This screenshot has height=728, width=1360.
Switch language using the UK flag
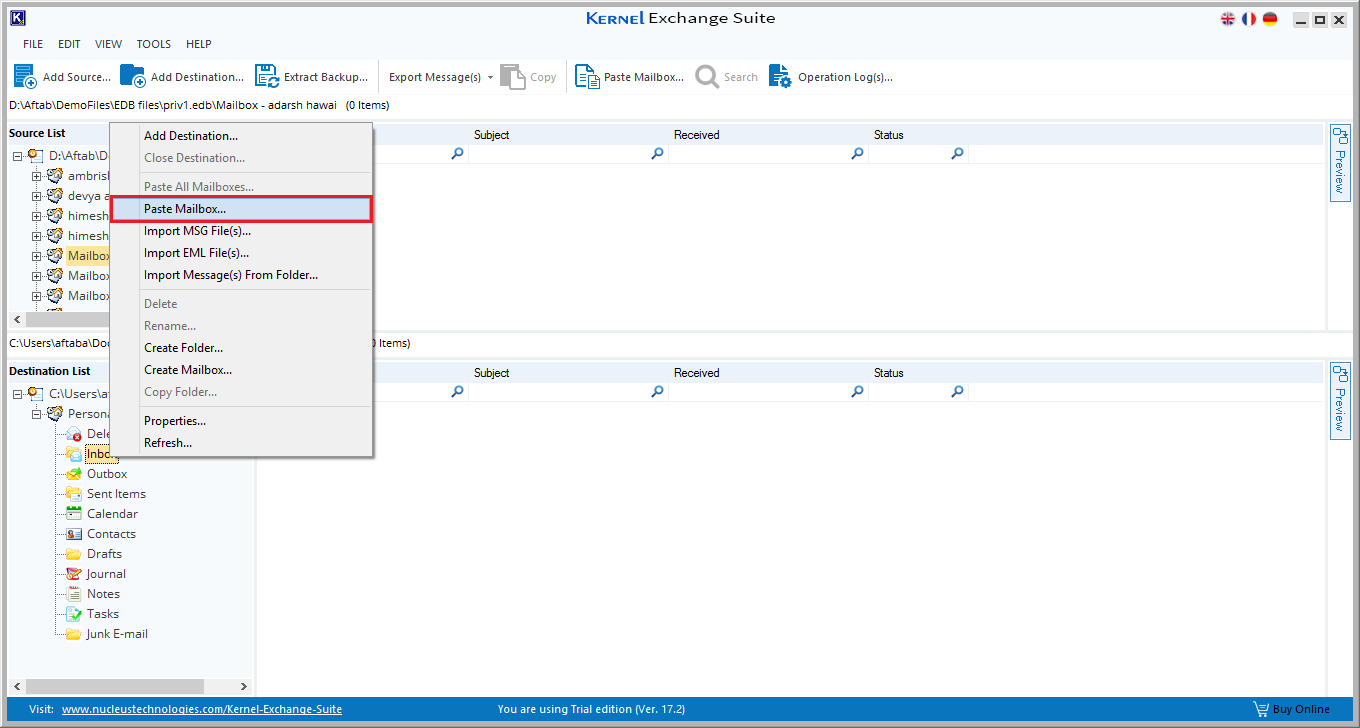1228,19
